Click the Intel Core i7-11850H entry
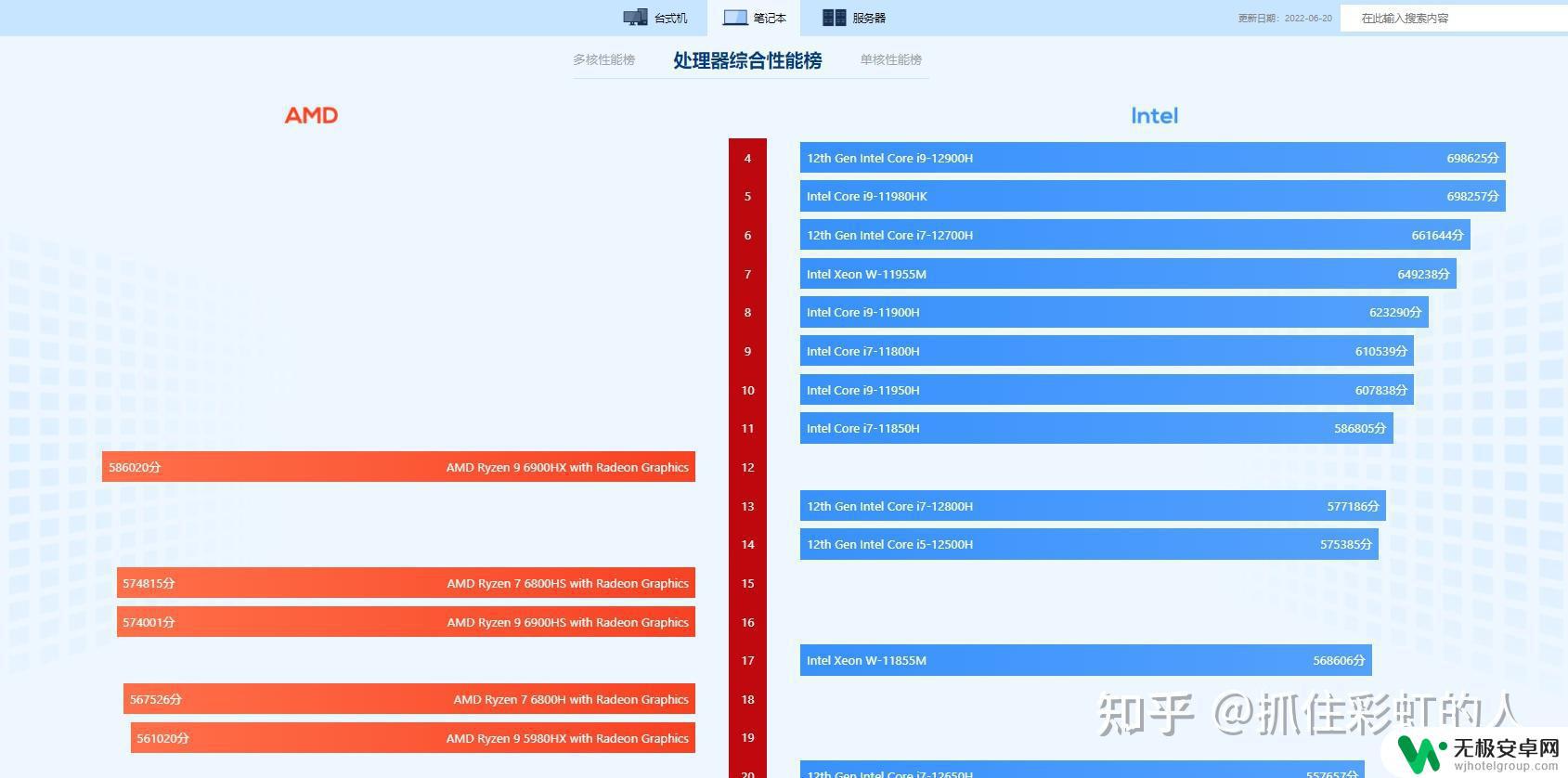The height and width of the screenshot is (778, 1568). 1096,428
